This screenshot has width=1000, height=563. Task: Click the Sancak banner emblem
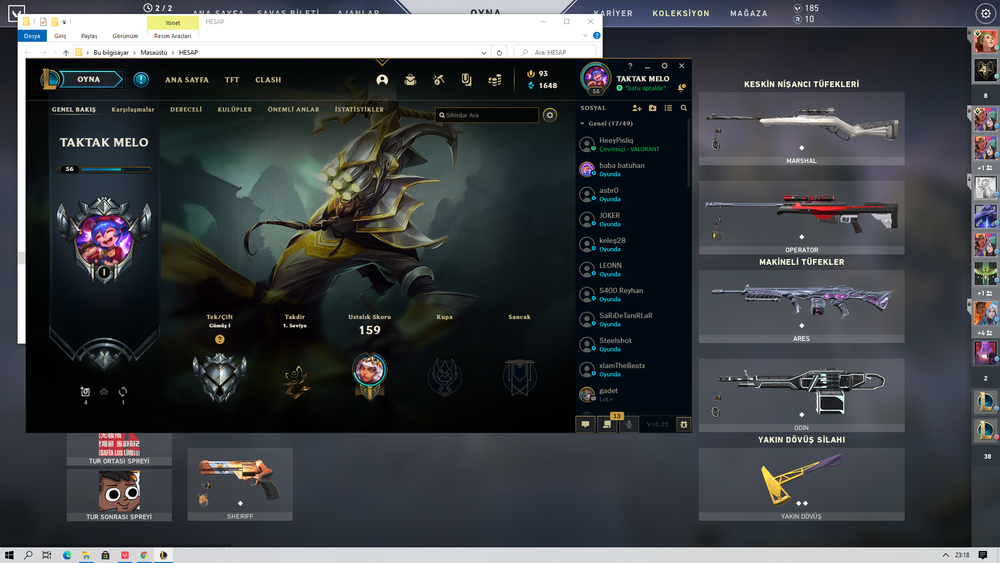pos(519,377)
